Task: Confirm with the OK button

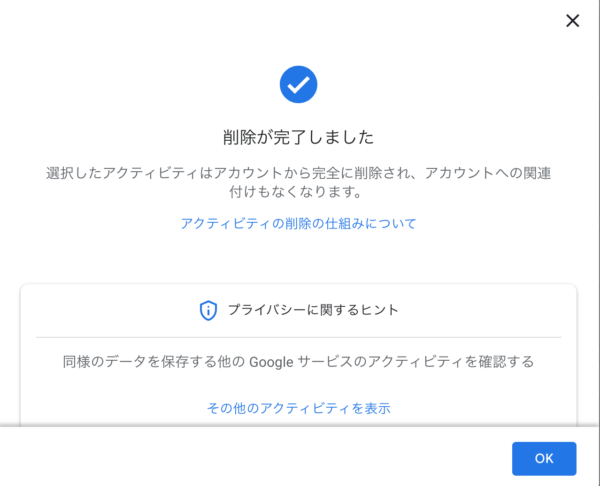Action: click(544, 458)
